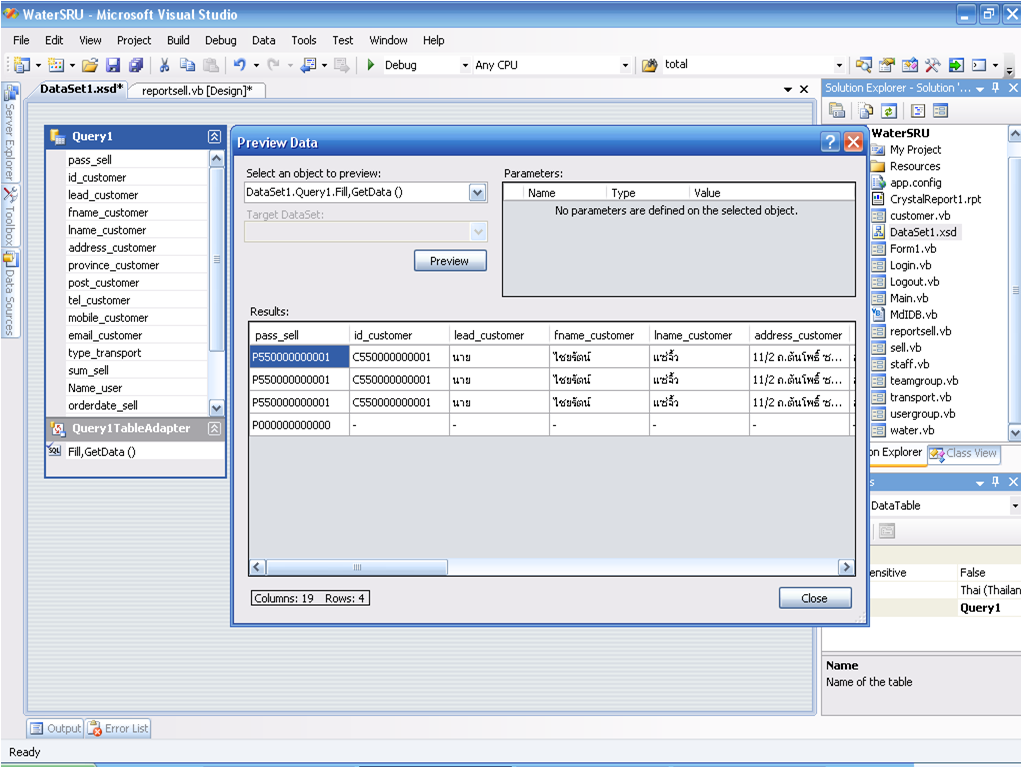This screenshot has height=768, width=1022.
Task: Open the Toolbox hammer-and-wrench toolbar icon
Action: tap(933, 65)
